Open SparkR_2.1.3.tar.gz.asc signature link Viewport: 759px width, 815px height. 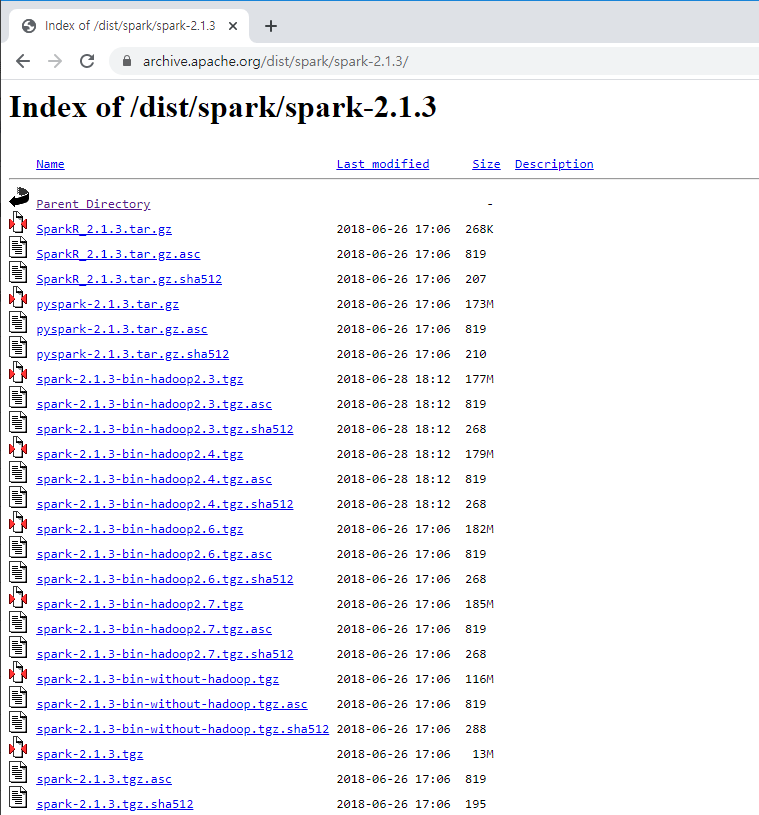pyautogui.click(x=118, y=254)
